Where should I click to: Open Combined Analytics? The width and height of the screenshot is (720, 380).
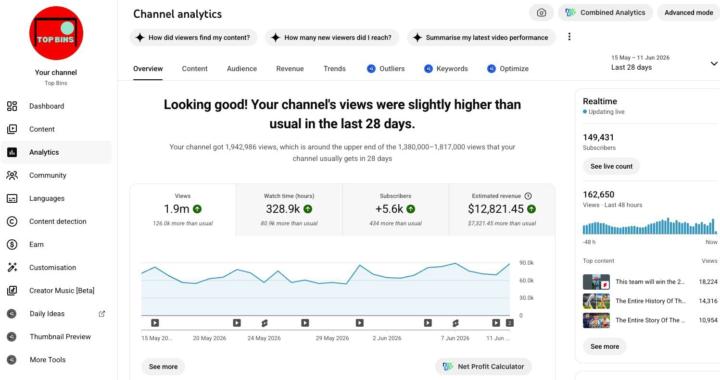point(605,13)
